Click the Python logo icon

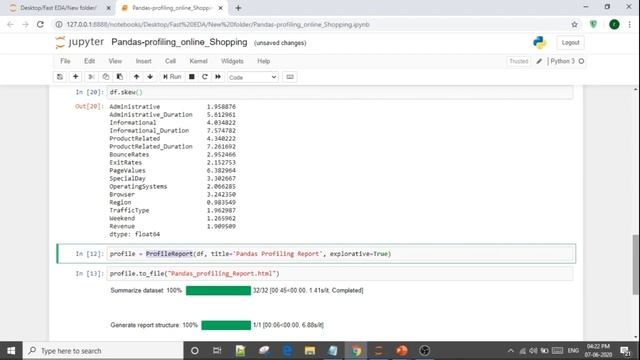coord(540,42)
